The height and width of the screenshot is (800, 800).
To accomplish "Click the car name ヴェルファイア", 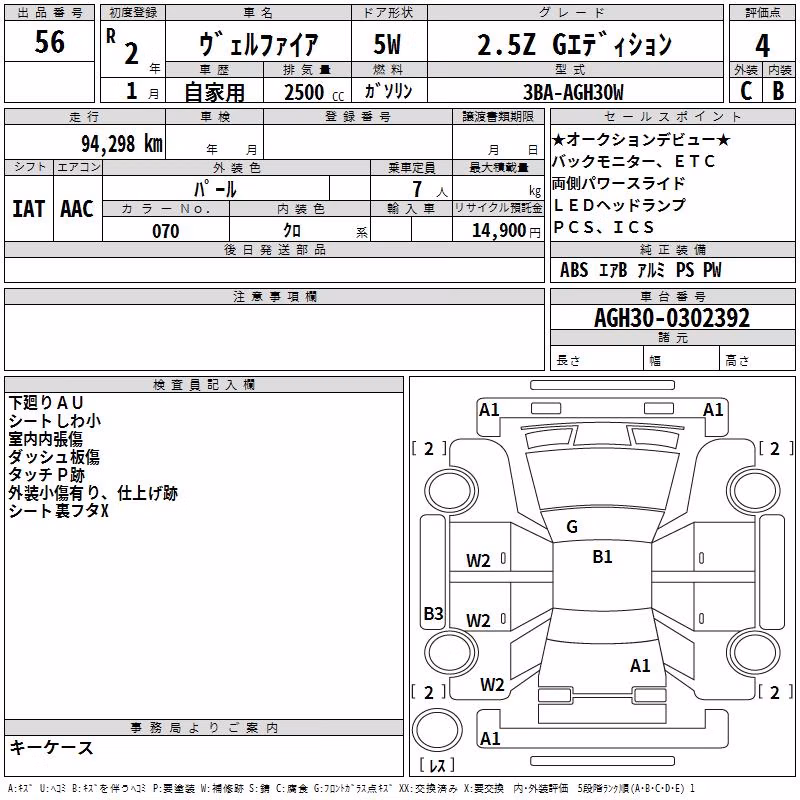I will (259, 43).
